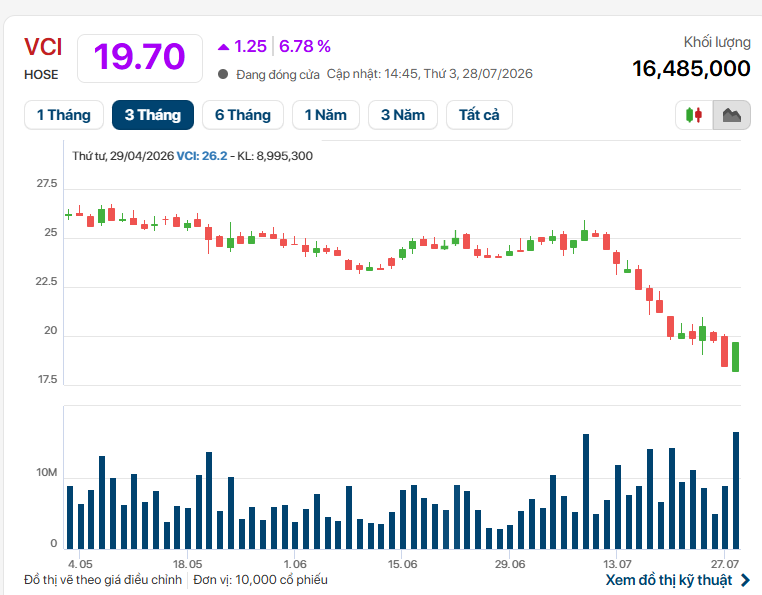
Task: Select the 1 Tháng time range
Action: [64, 115]
